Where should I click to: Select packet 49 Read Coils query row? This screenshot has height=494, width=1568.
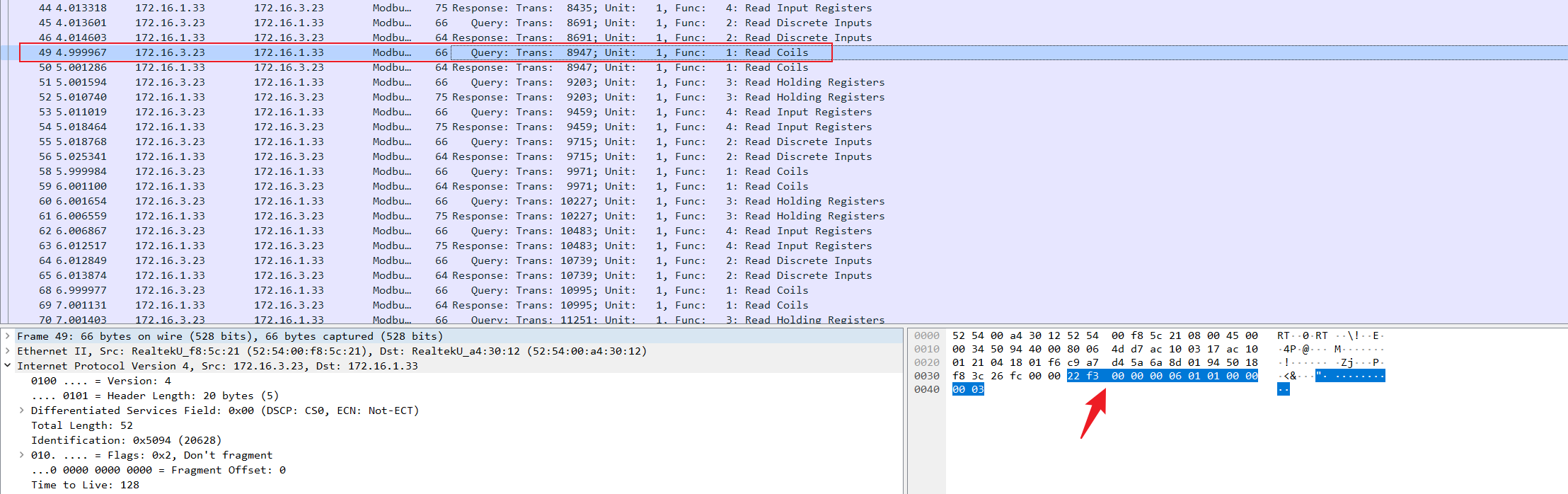[x=425, y=52]
